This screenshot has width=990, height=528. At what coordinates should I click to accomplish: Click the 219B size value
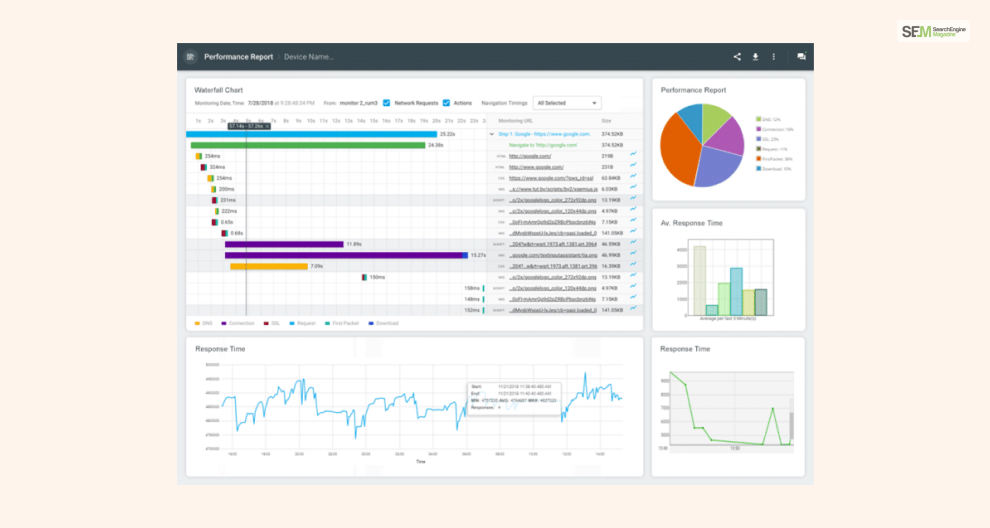click(x=607, y=156)
